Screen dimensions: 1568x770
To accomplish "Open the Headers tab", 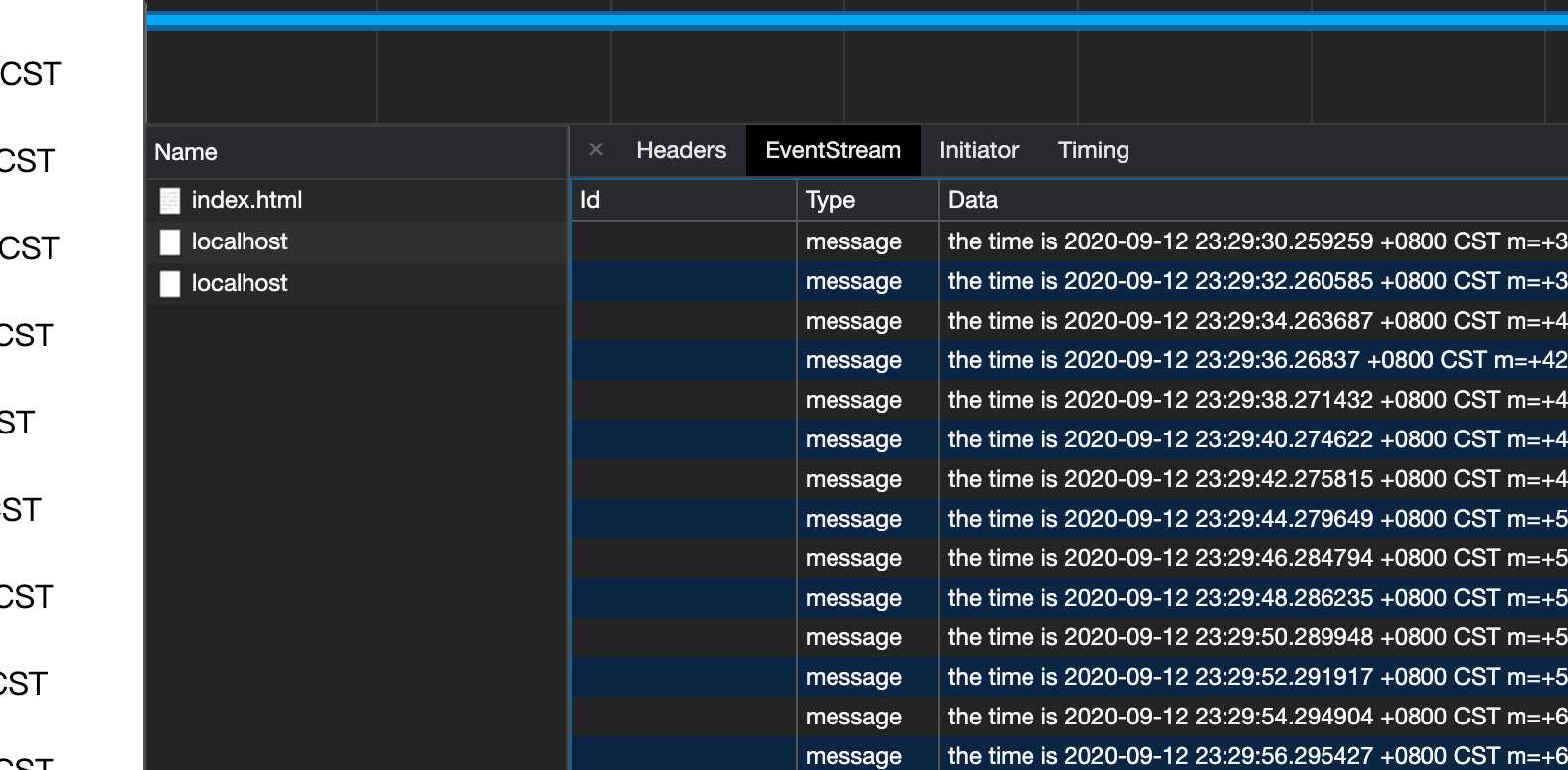I will click(x=680, y=150).
